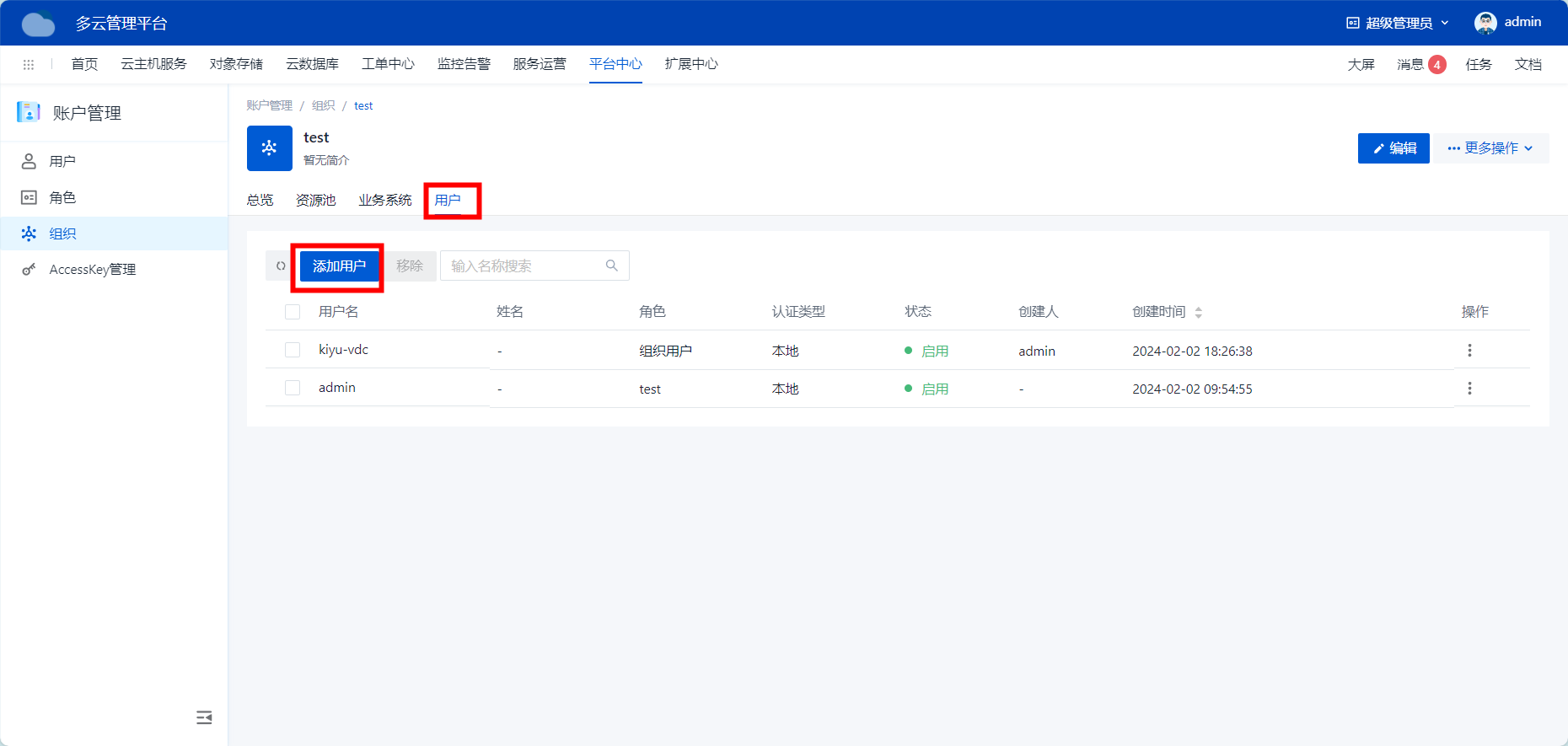This screenshot has height=746, width=1568.
Task: Open the 监控告警 menu
Action: click(464, 65)
